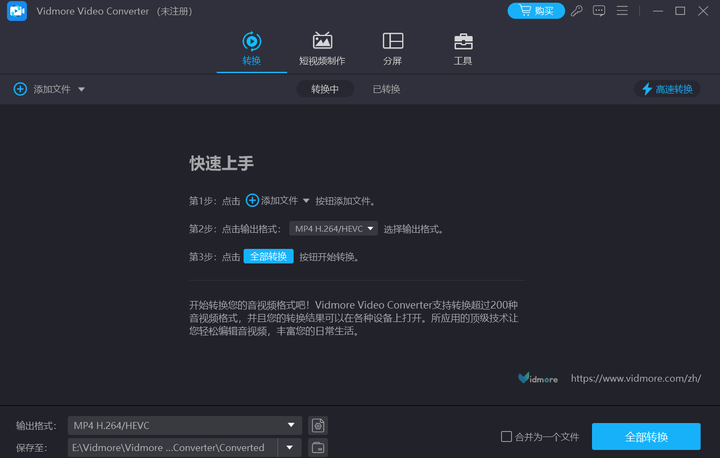Open the feedback chat bubble icon
This screenshot has height=458, width=720.
pyautogui.click(x=599, y=11)
